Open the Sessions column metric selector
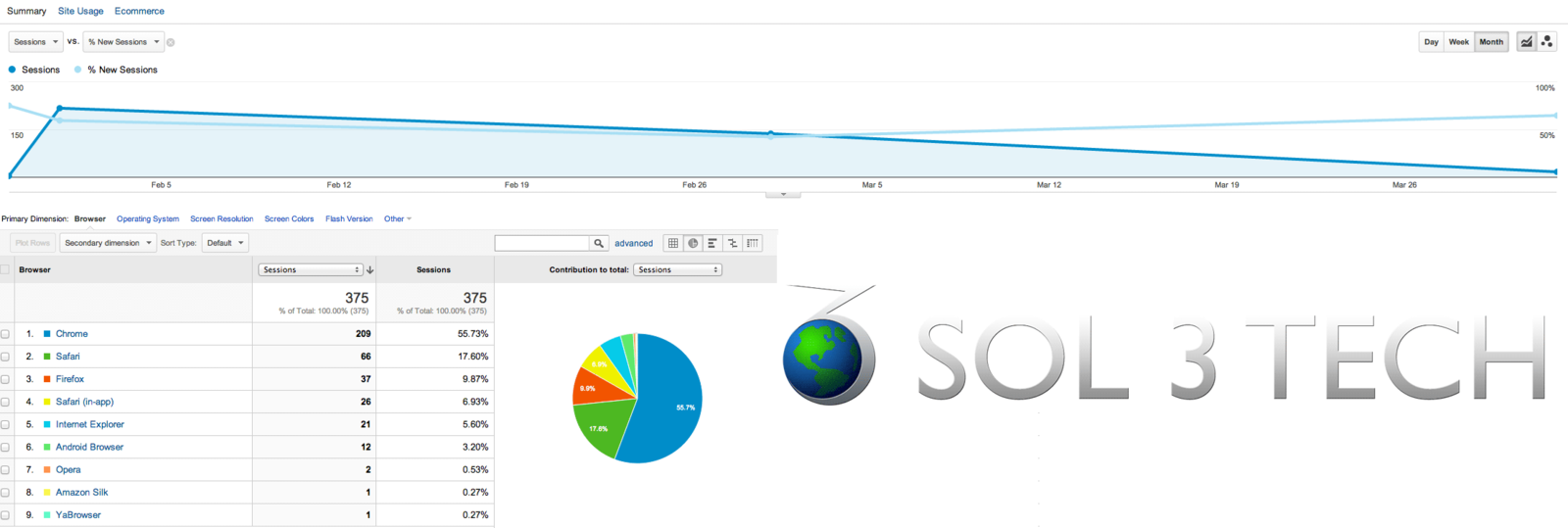 (311, 269)
